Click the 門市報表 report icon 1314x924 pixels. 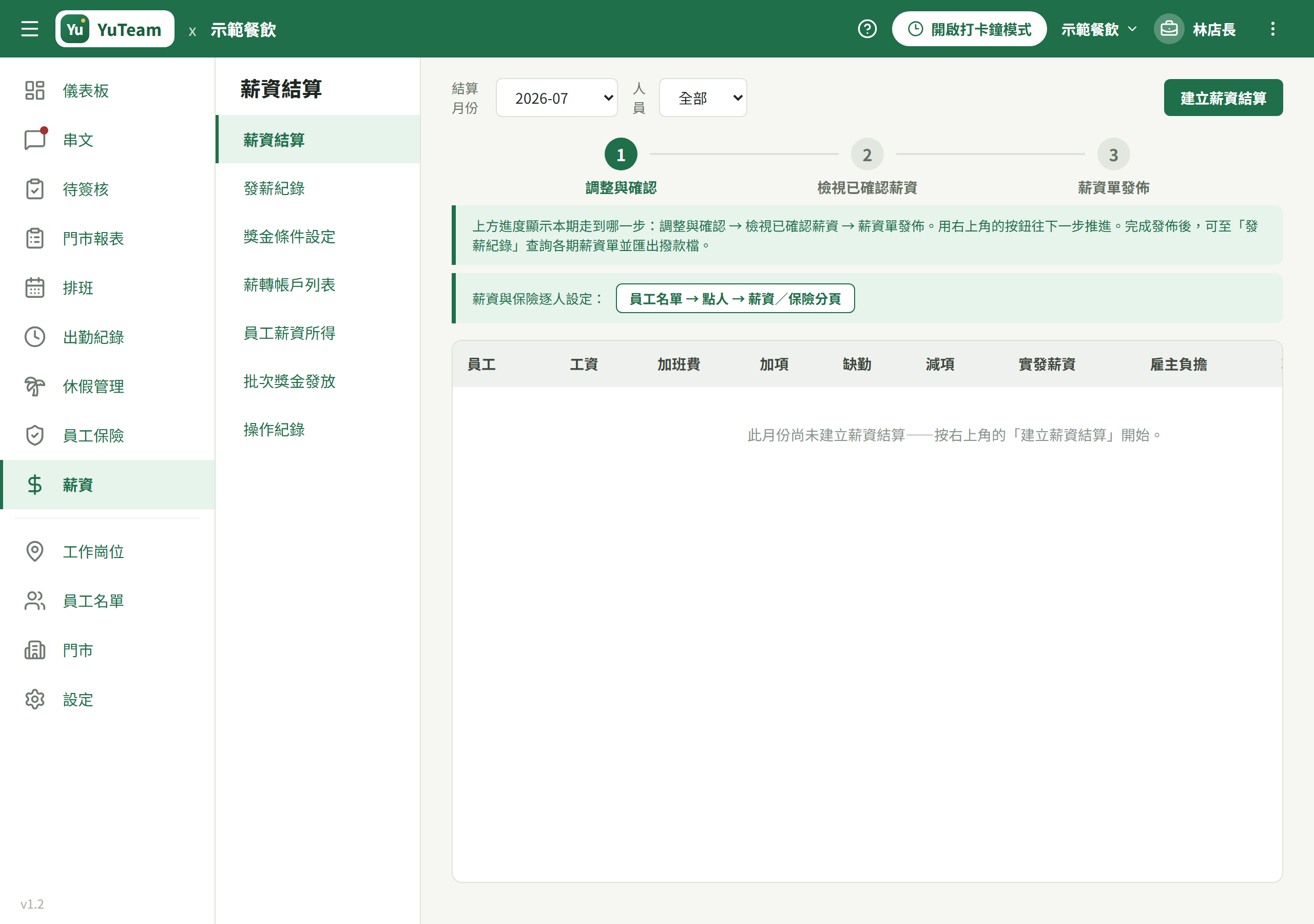coord(35,238)
